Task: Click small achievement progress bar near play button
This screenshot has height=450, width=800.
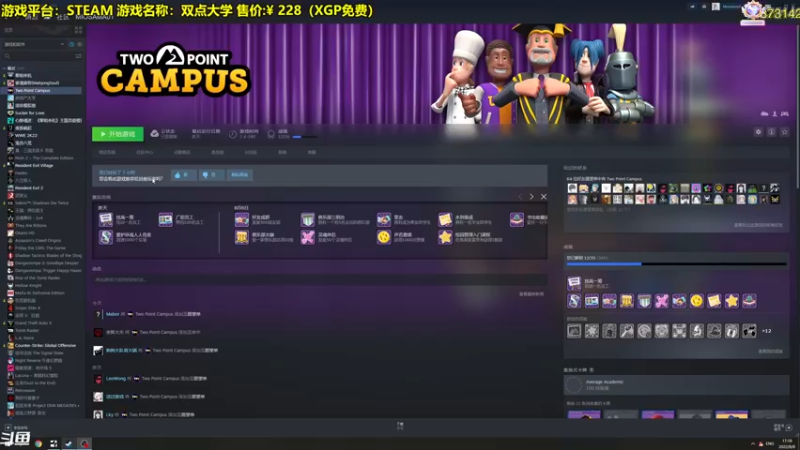Action: pos(305,137)
